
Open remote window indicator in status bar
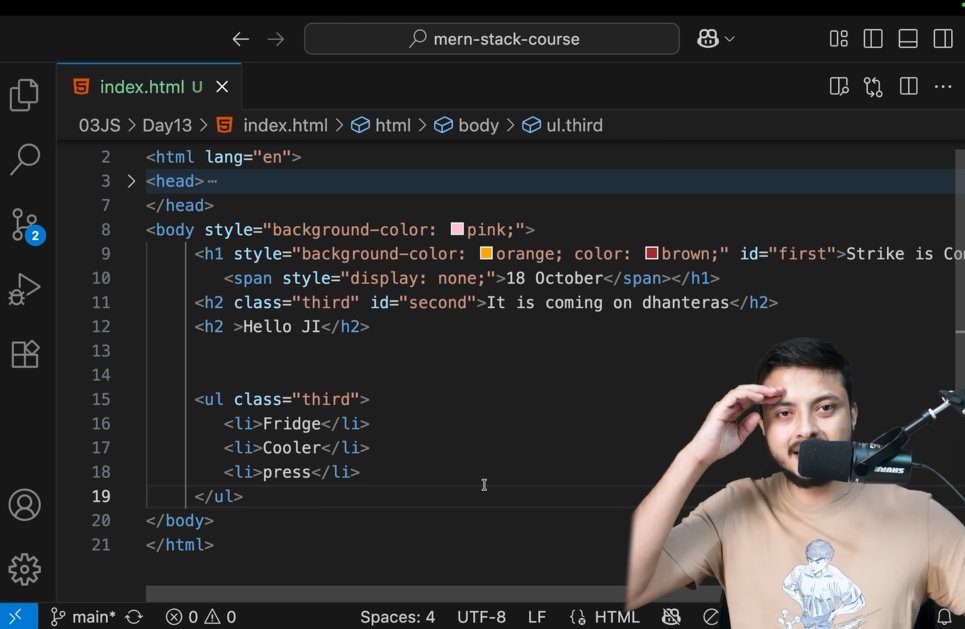(18, 616)
